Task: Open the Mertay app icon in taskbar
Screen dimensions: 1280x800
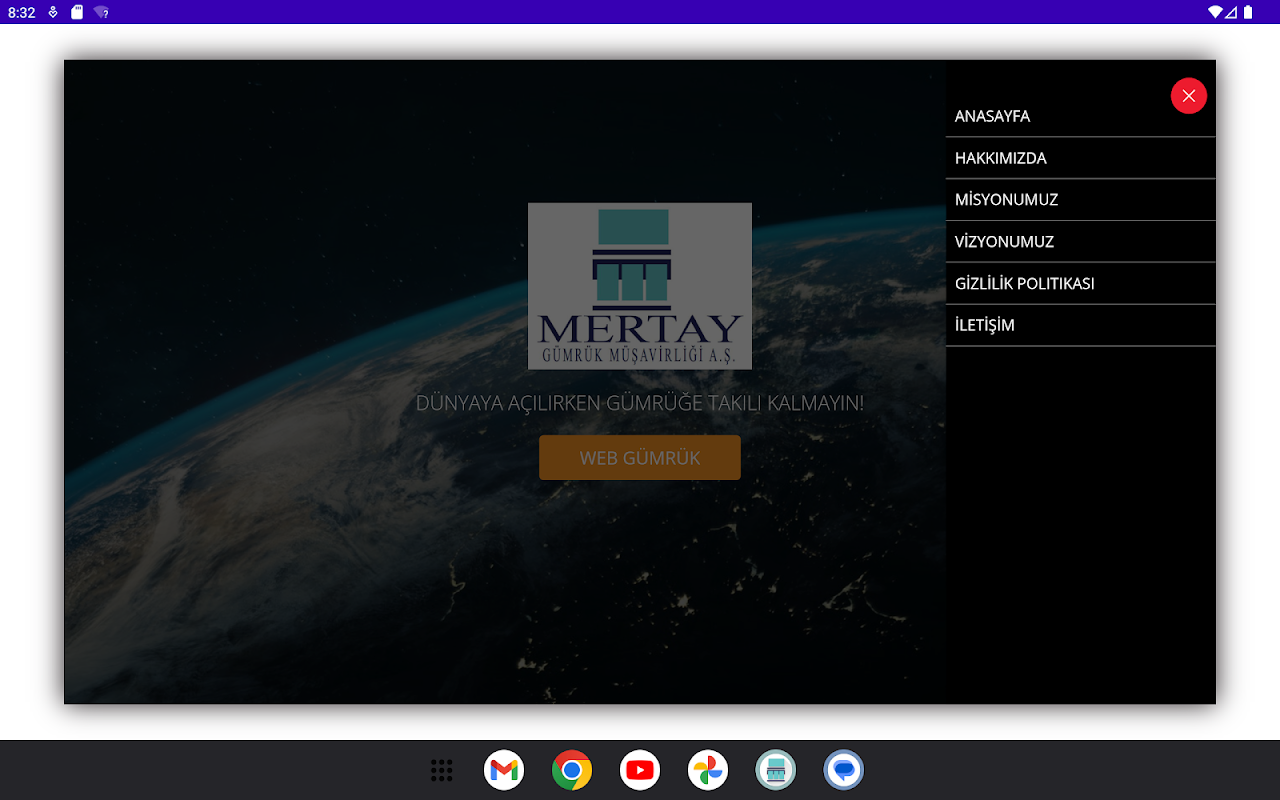Action: pos(776,770)
